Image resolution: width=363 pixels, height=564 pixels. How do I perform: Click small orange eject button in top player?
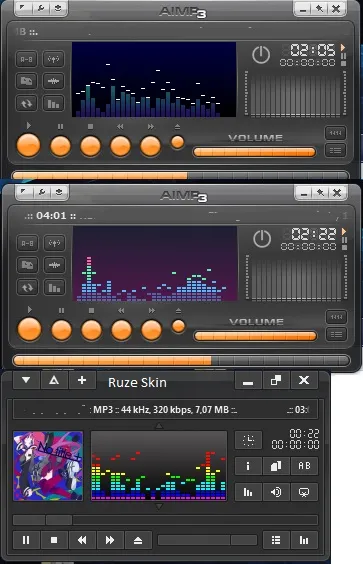[x=177, y=142]
